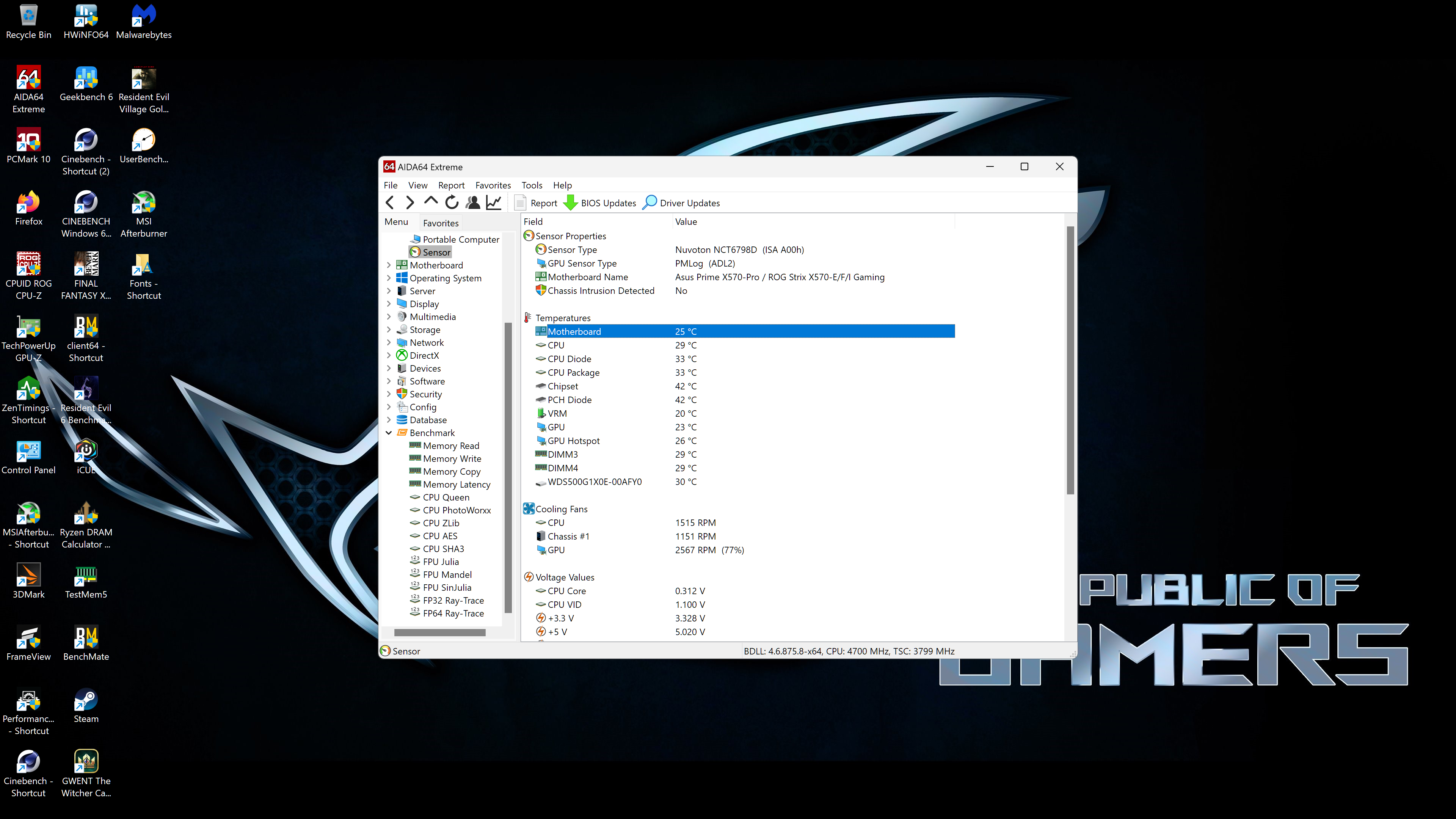Expand the Motherboard tree node

(389, 265)
